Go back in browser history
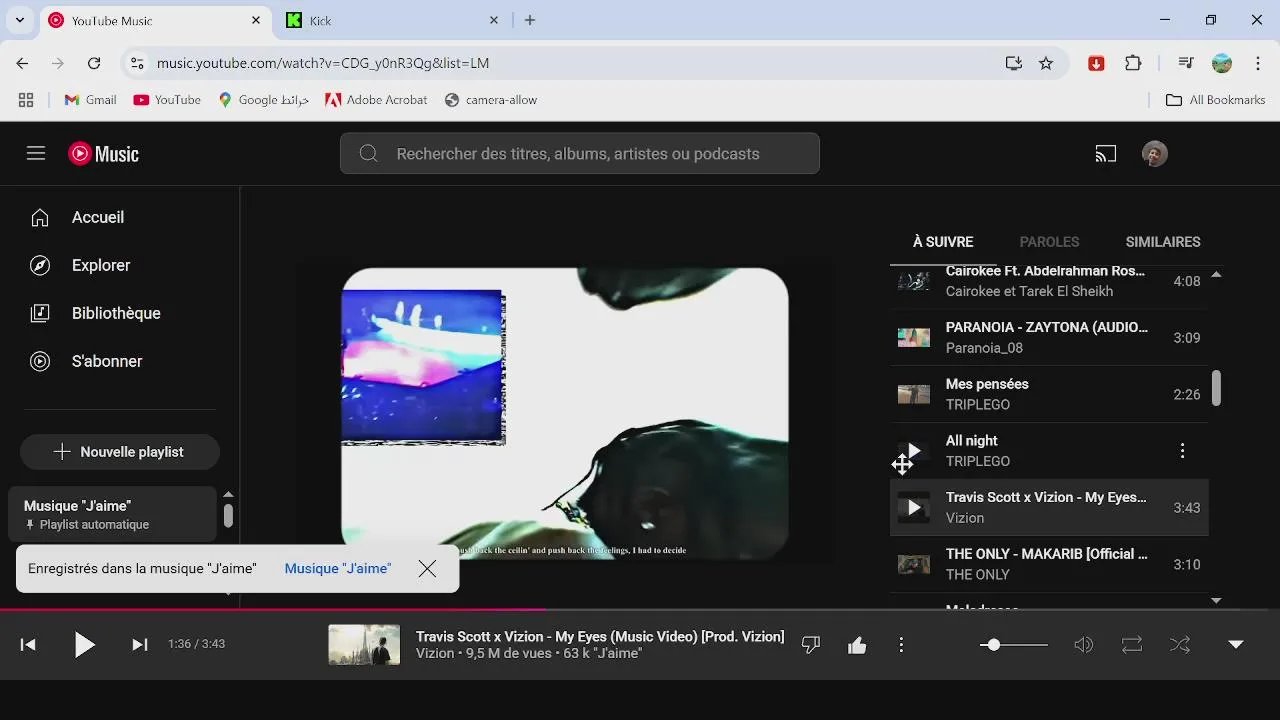The width and height of the screenshot is (1280, 720). pyautogui.click(x=22, y=63)
